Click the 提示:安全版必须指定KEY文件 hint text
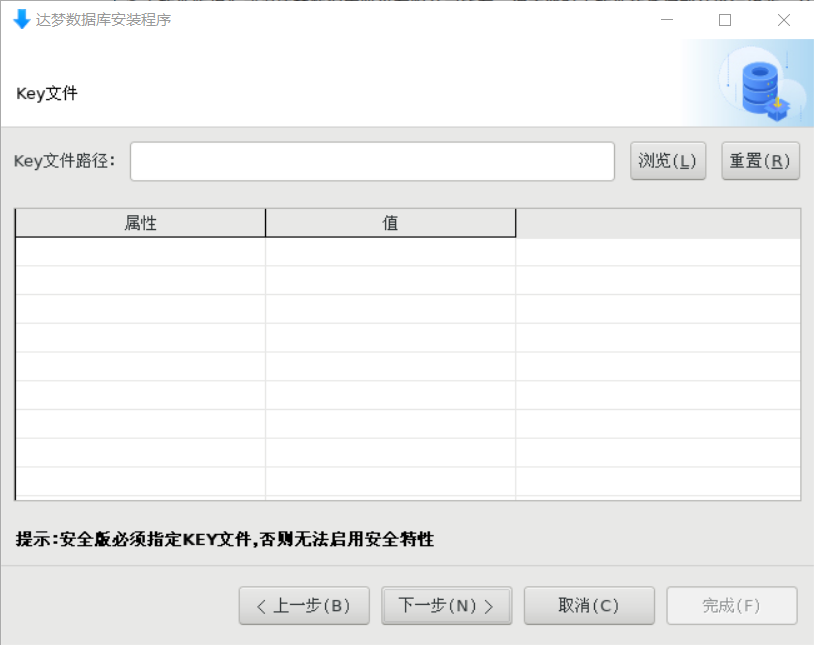The image size is (814, 645). point(225,540)
